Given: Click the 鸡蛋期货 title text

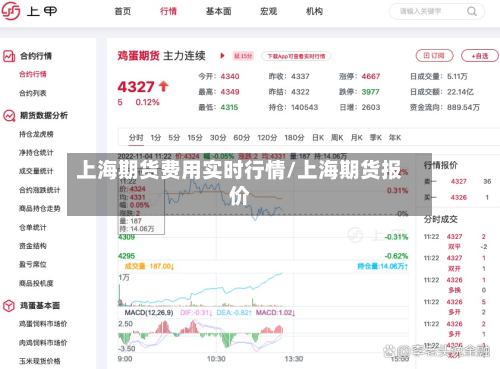Looking at the screenshot, I should tap(138, 56).
